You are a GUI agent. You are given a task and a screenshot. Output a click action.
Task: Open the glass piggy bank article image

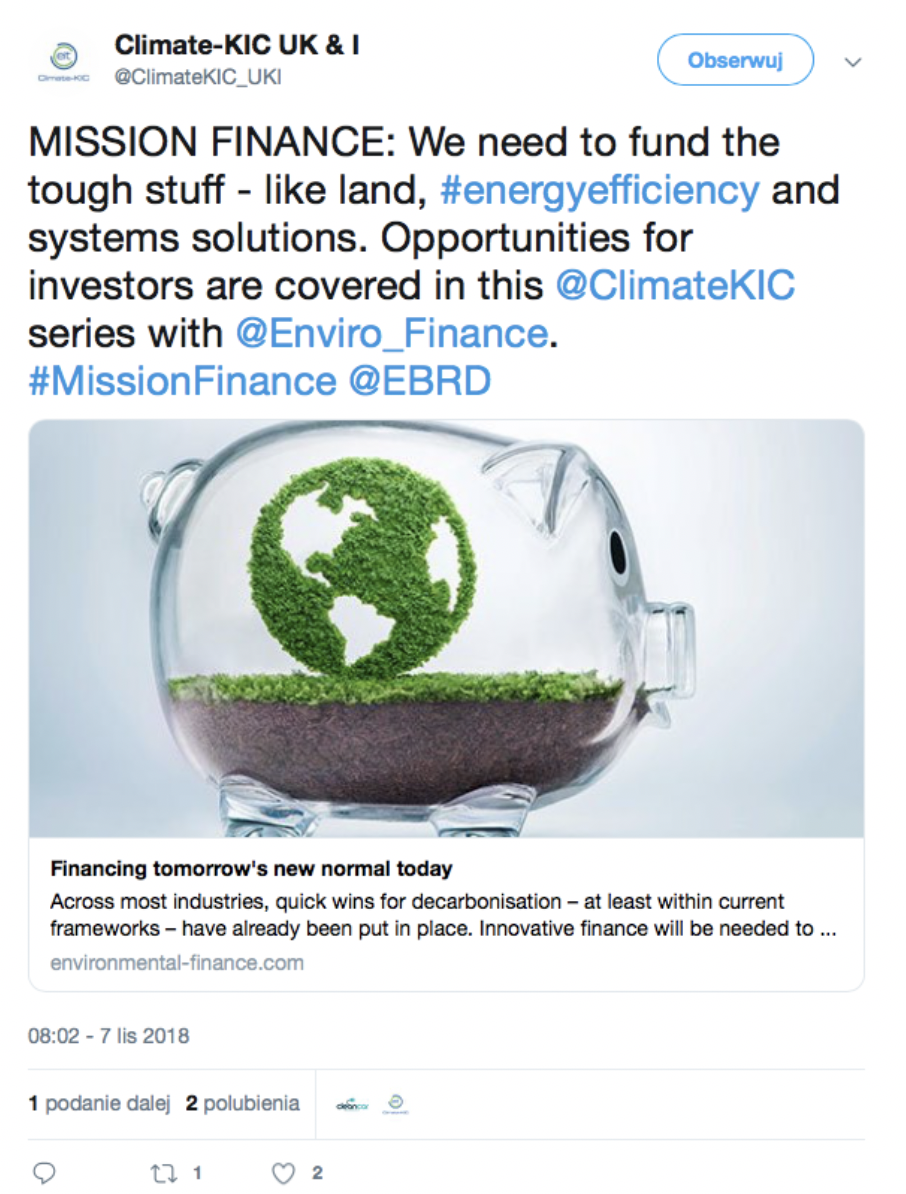click(446, 628)
